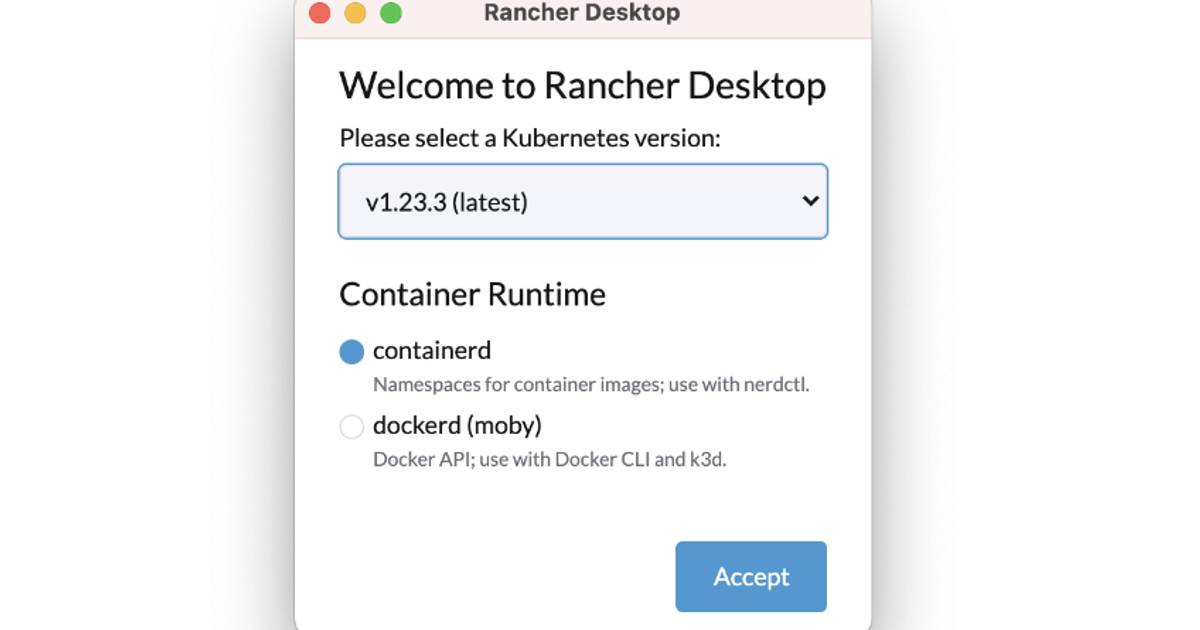This screenshot has height=630, width=1200.
Task: Click the dropdown chevron arrow
Action: coord(811,201)
